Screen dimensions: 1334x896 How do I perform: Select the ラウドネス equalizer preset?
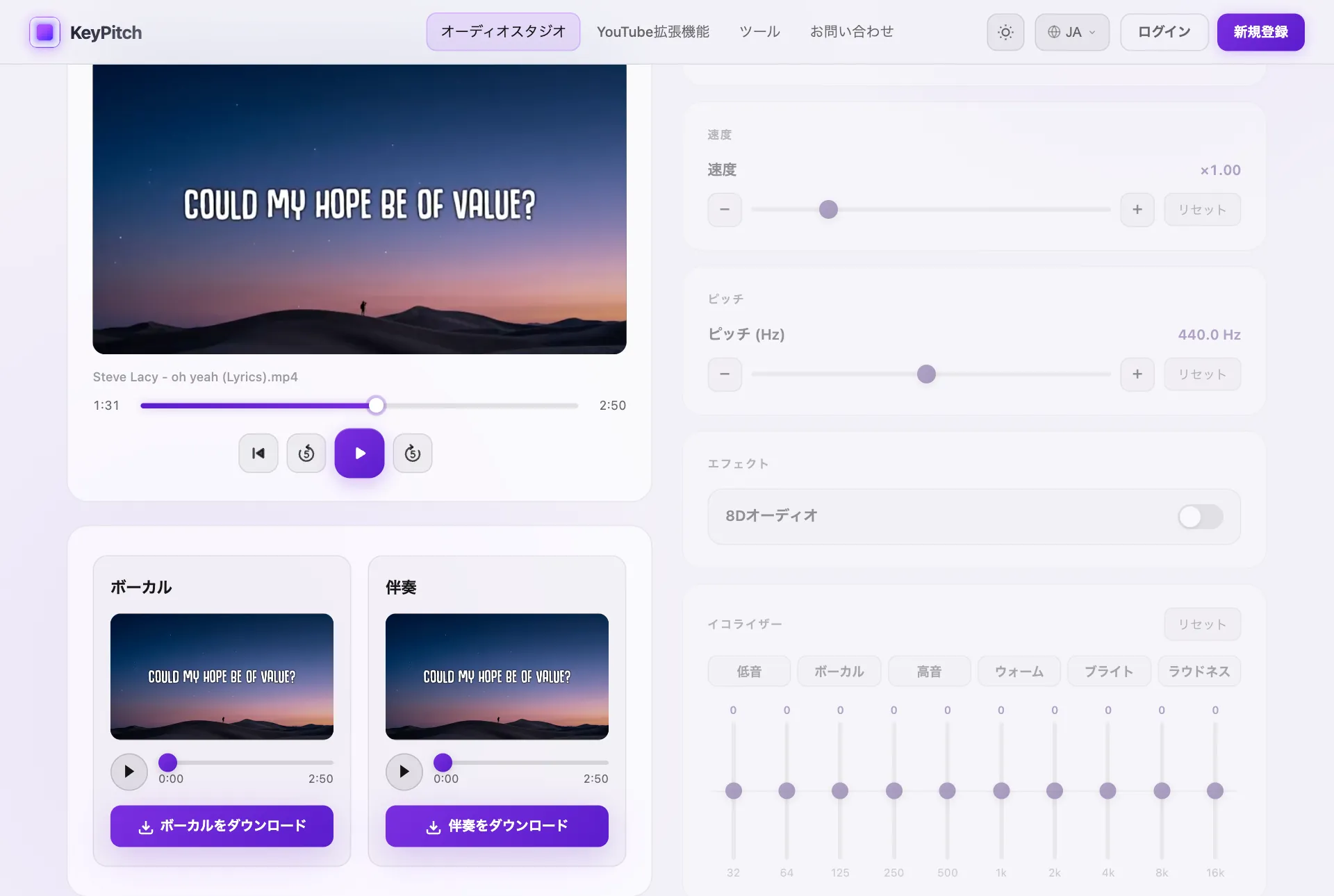[1199, 672]
